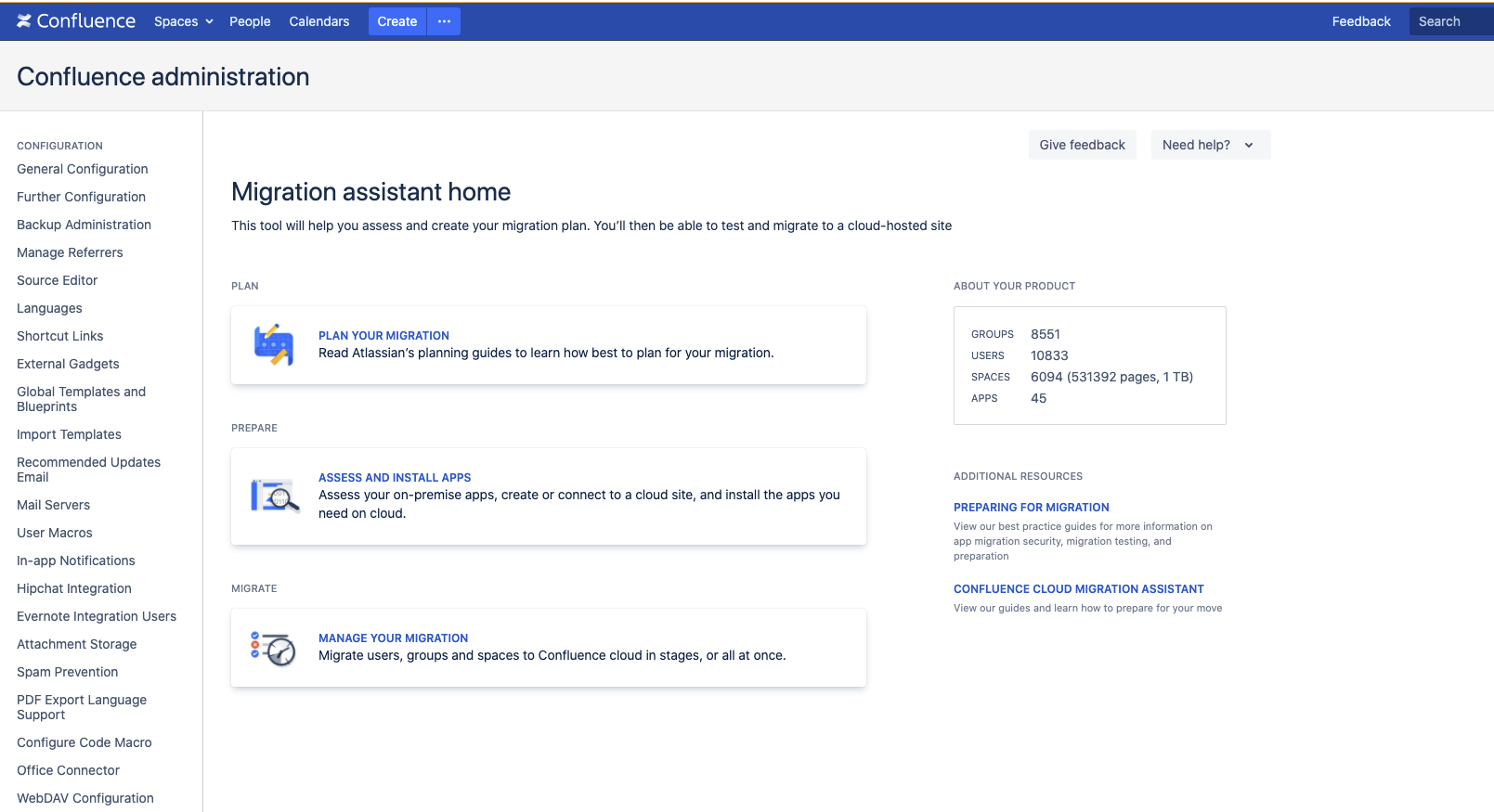Open In-app Notifications settings
Viewport: 1494px width, 812px height.
tap(76, 561)
